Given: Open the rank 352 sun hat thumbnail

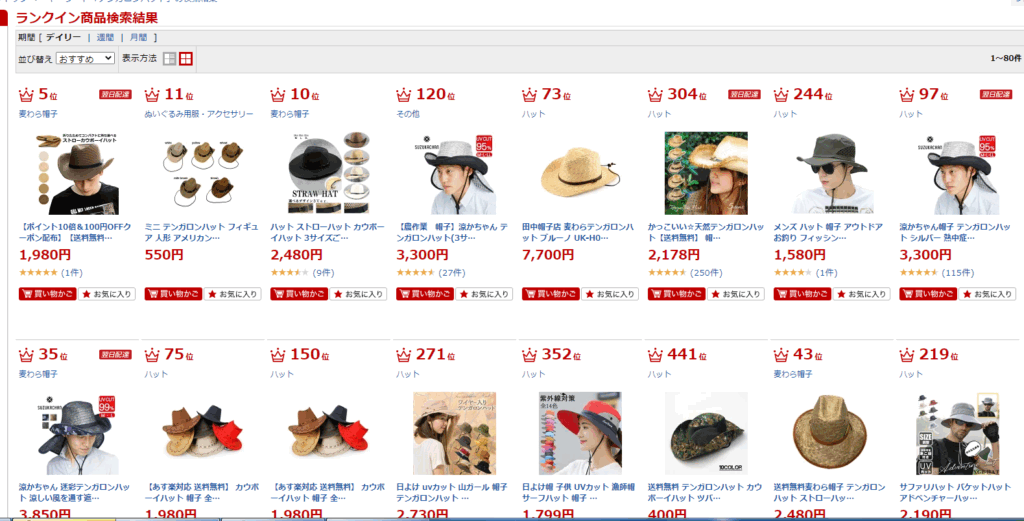Looking at the screenshot, I should [x=580, y=434].
